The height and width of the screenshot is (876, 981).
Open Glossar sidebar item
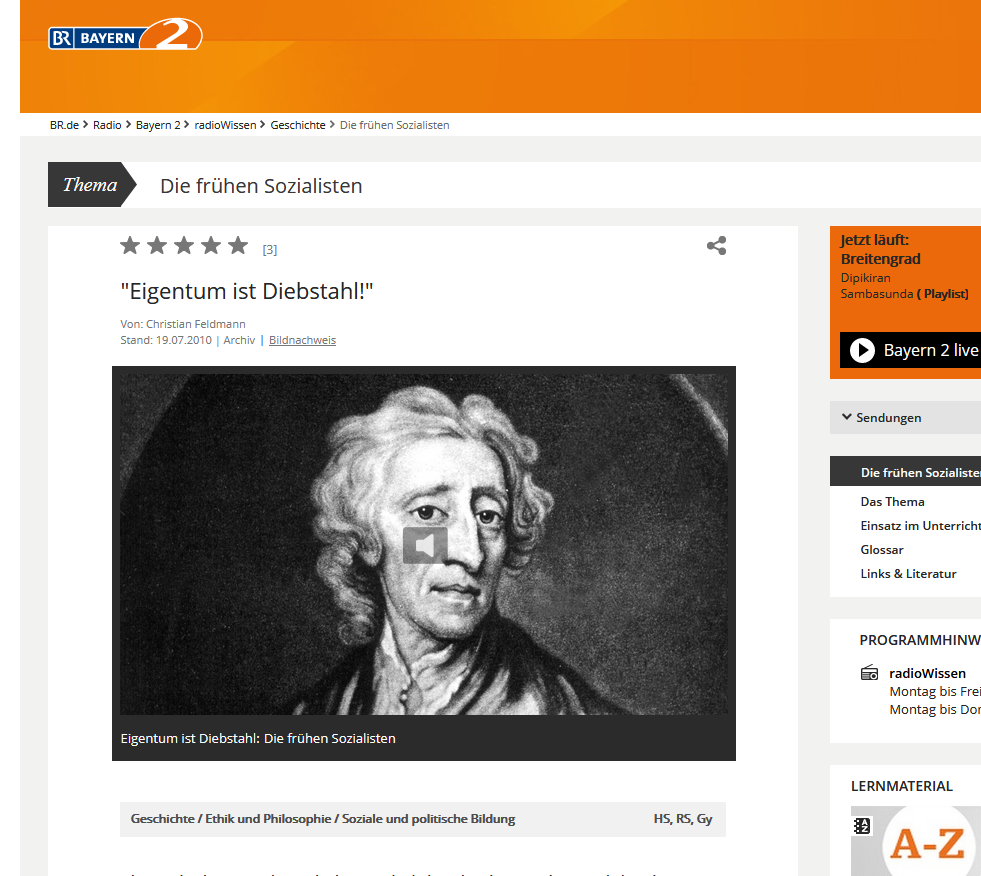(x=882, y=550)
